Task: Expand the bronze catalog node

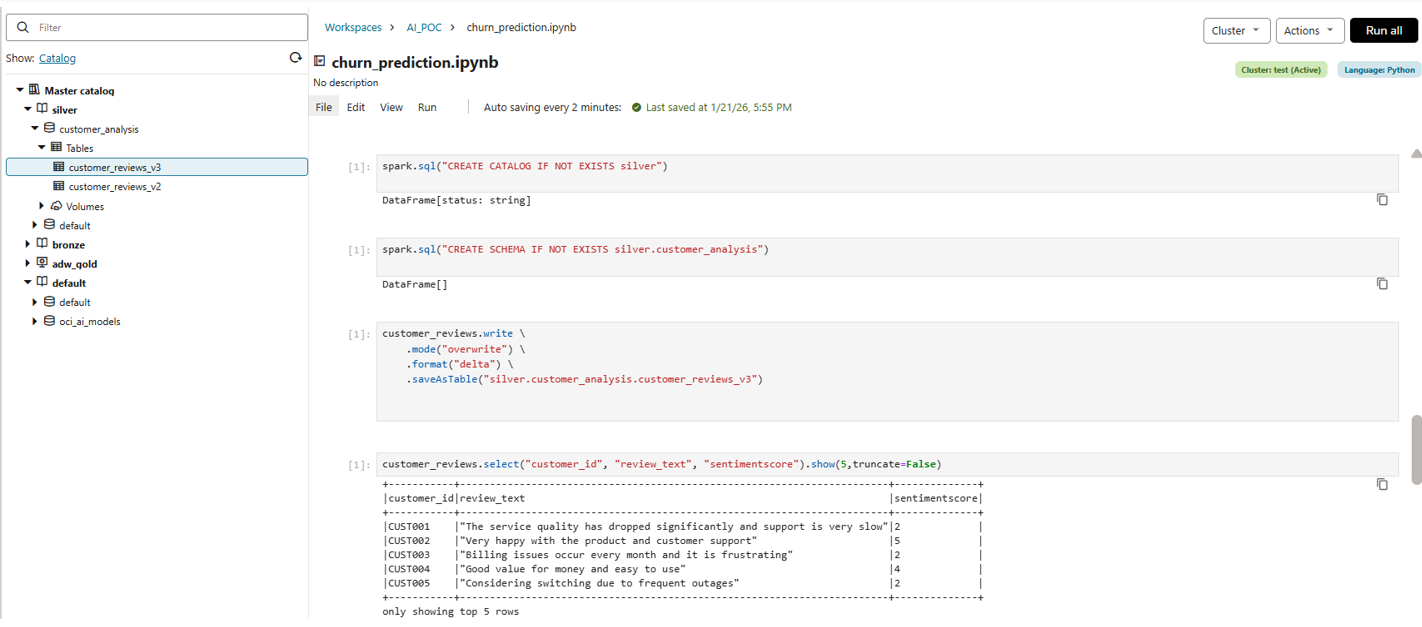Action: pyautogui.click(x=28, y=245)
